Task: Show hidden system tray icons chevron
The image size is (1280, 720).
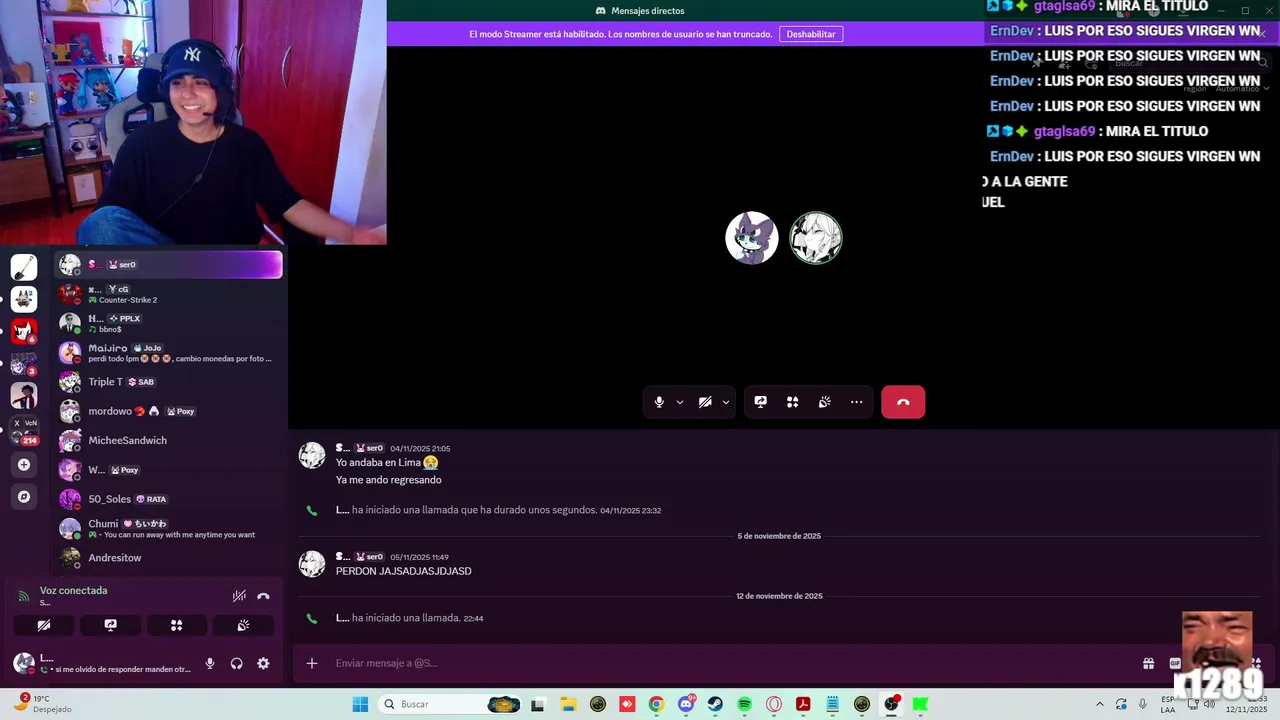Action: tap(1100, 704)
